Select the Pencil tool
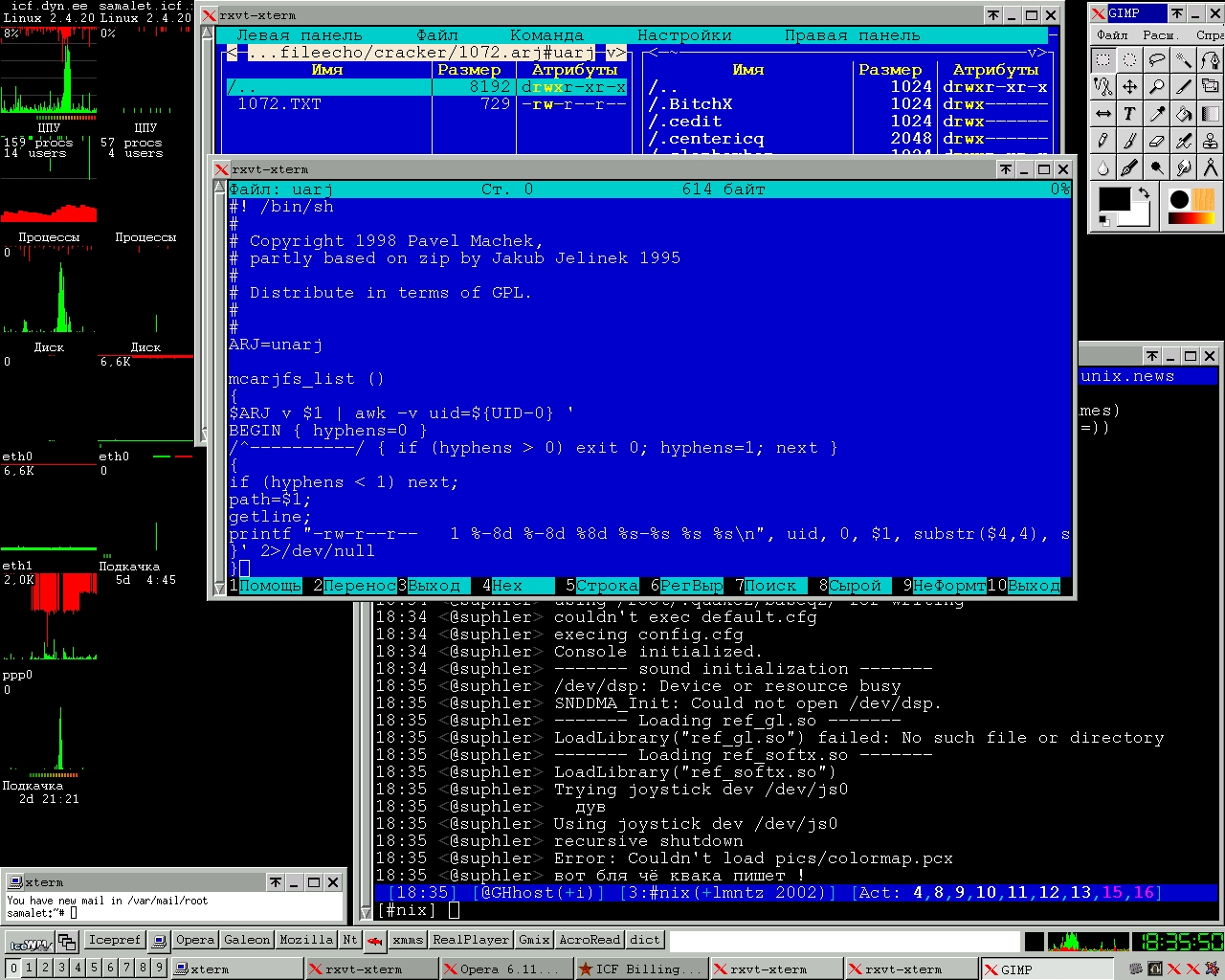Viewport: 1225px width, 980px height. (1103, 140)
